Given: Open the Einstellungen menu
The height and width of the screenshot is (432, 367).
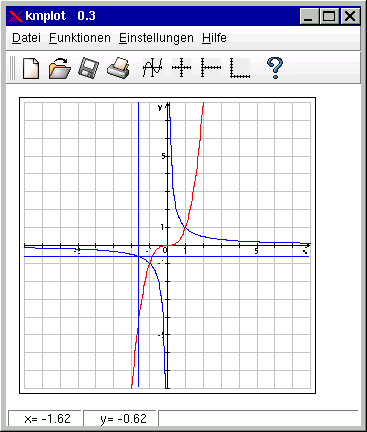Looking at the screenshot, I should (x=156, y=38).
